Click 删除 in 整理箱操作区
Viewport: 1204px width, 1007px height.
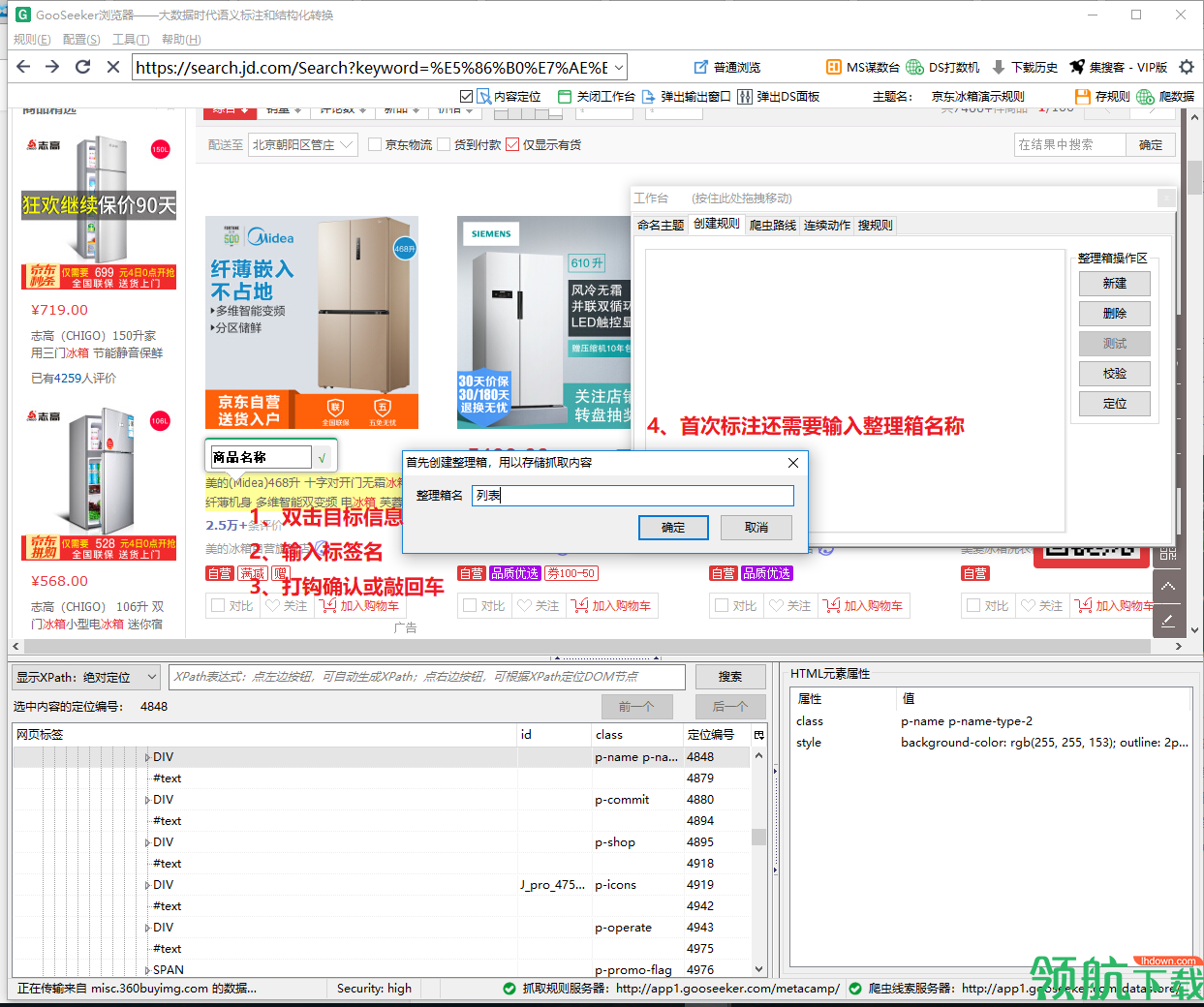click(1115, 314)
